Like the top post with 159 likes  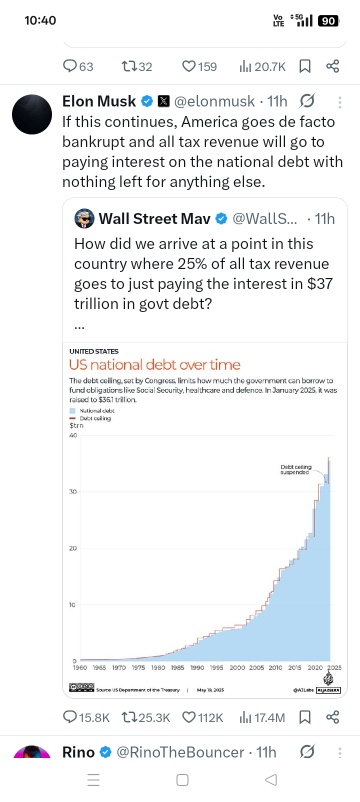(x=199, y=66)
